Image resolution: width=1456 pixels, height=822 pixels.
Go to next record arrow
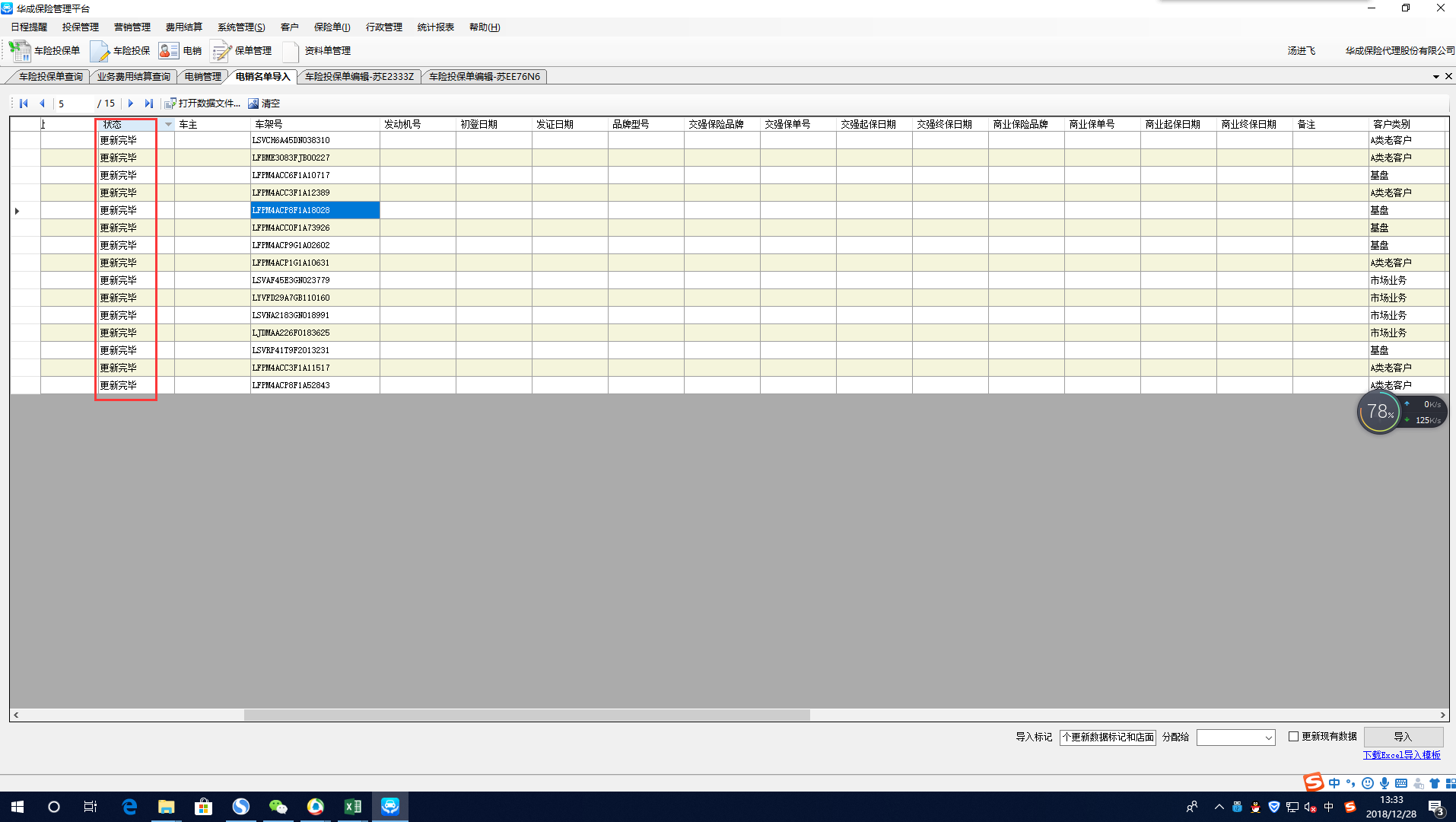click(131, 104)
